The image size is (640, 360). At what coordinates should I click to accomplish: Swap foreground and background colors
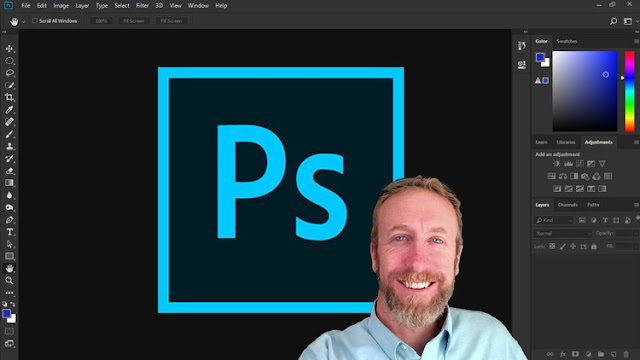pyautogui.click(x=13, y=304)
